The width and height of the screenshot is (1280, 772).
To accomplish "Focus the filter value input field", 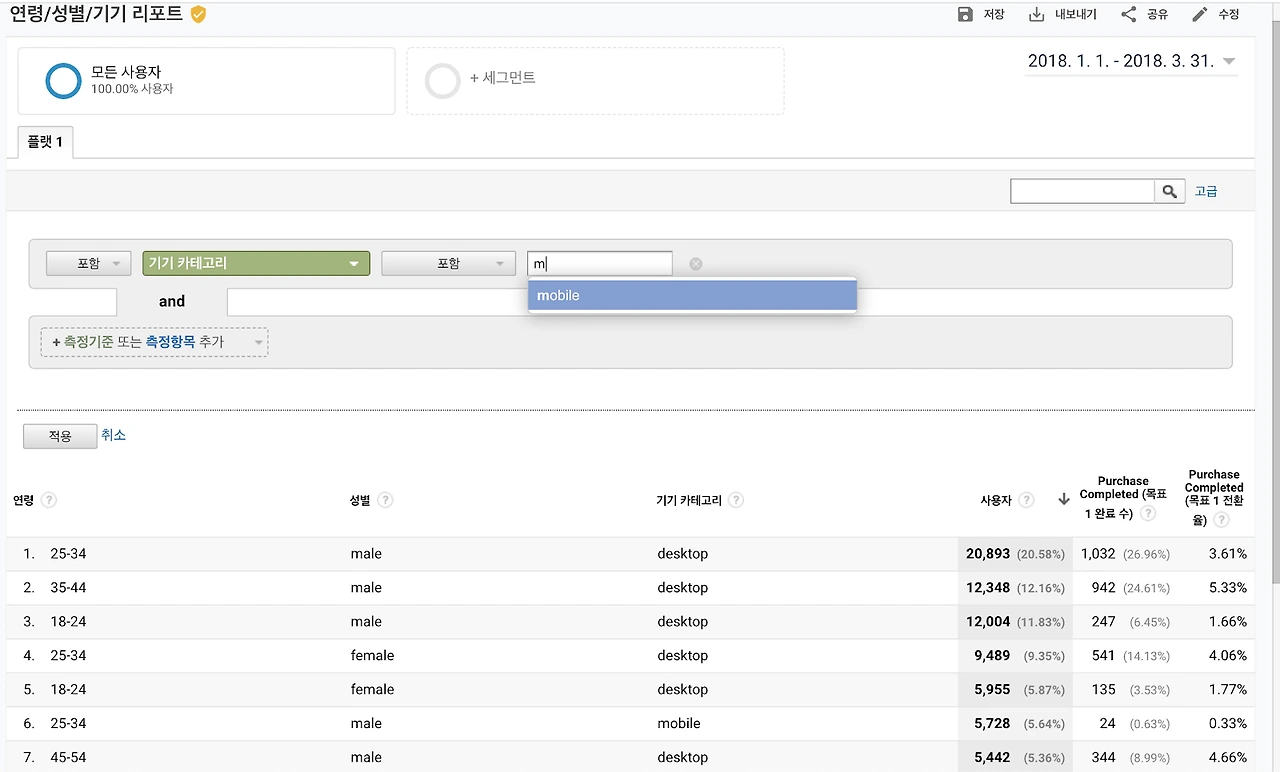I will tap(600, 263).
